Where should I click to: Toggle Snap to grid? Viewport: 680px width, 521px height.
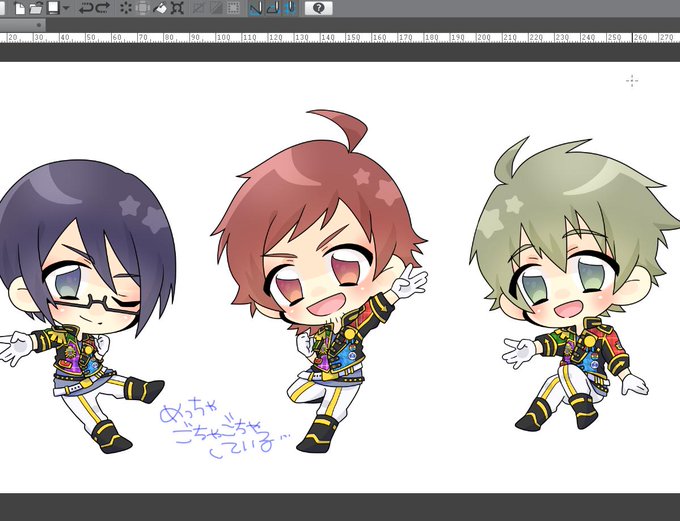pyautogui.click(x=290, y=8)
